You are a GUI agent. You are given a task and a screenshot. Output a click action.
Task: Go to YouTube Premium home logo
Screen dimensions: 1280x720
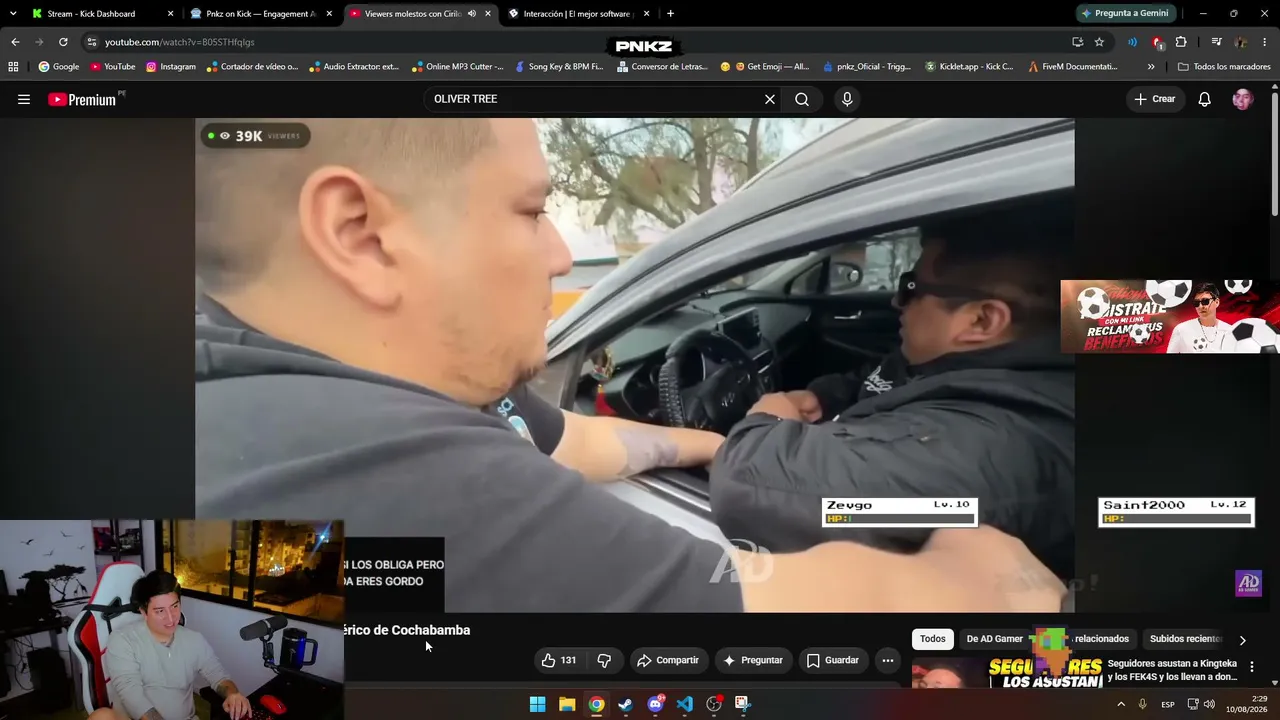click(82, 99)
